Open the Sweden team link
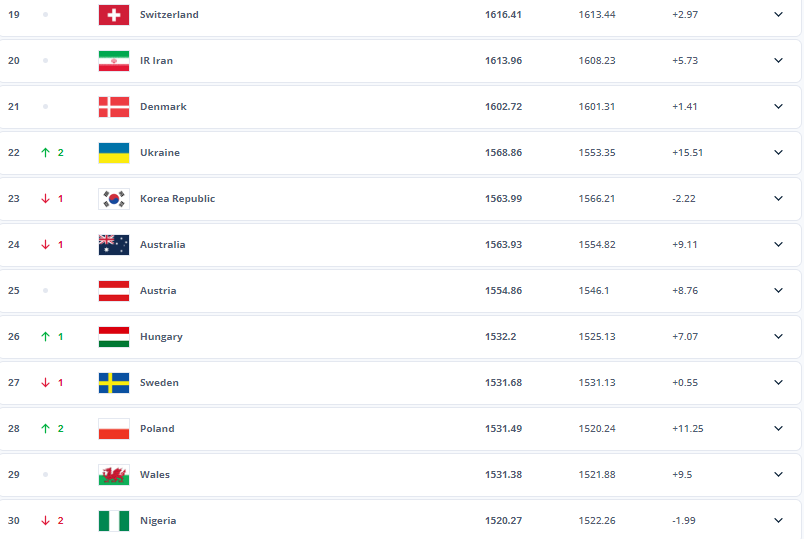 pyautogui.click(x=159, y=383)
